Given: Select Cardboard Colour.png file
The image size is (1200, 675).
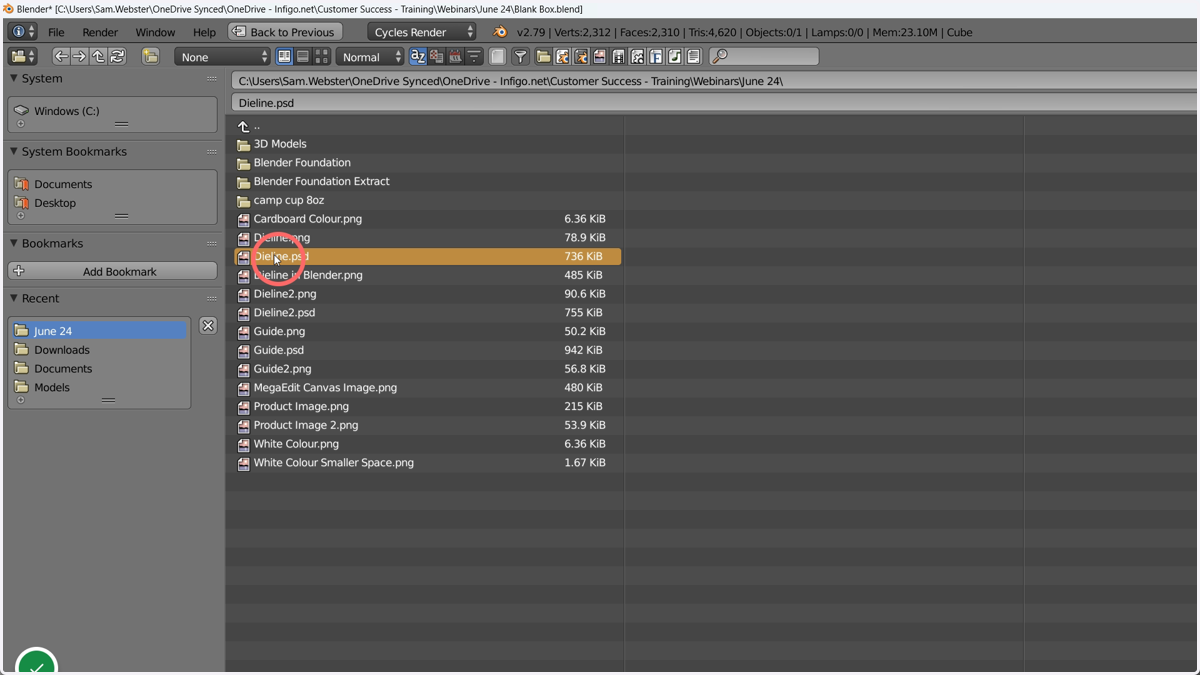Looking at the screenshot, I should [x=428, y=219].
